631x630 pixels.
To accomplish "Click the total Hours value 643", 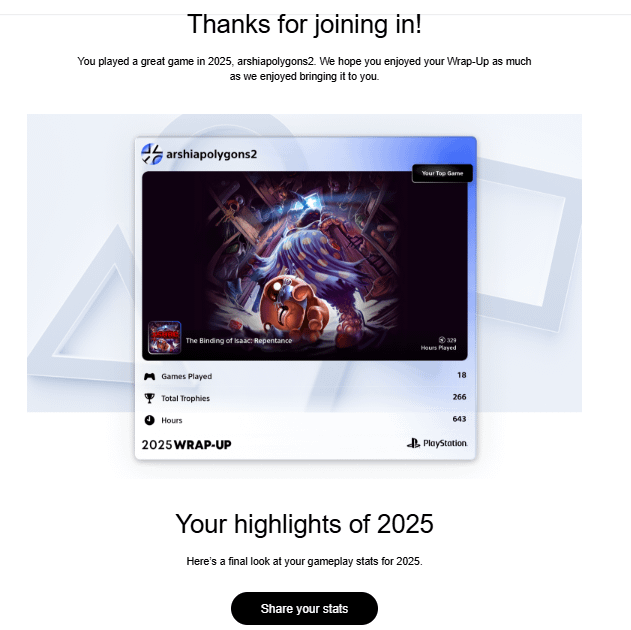I will pos(459,419).
